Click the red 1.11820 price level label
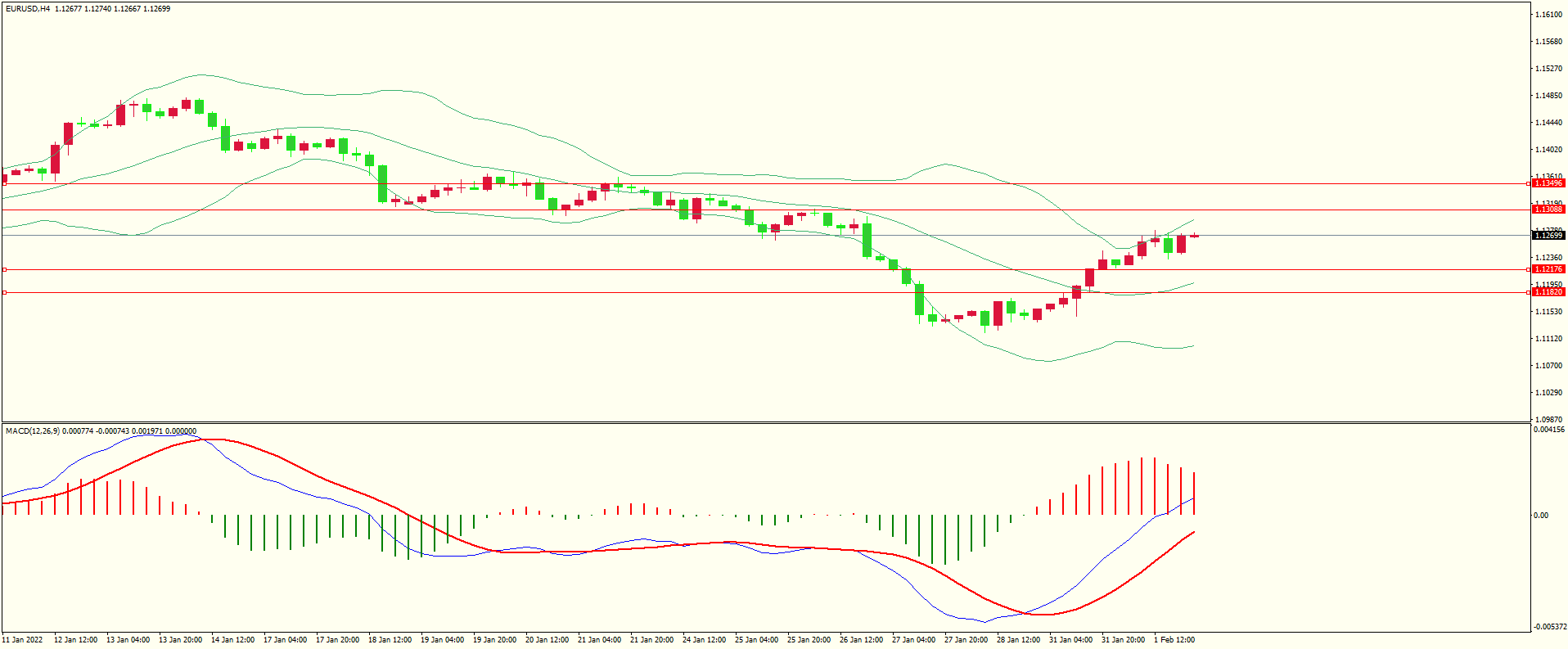Image resolution: width=1568 pixels, height=649 pixels. pyautogui.click(x=1548, y=292)
